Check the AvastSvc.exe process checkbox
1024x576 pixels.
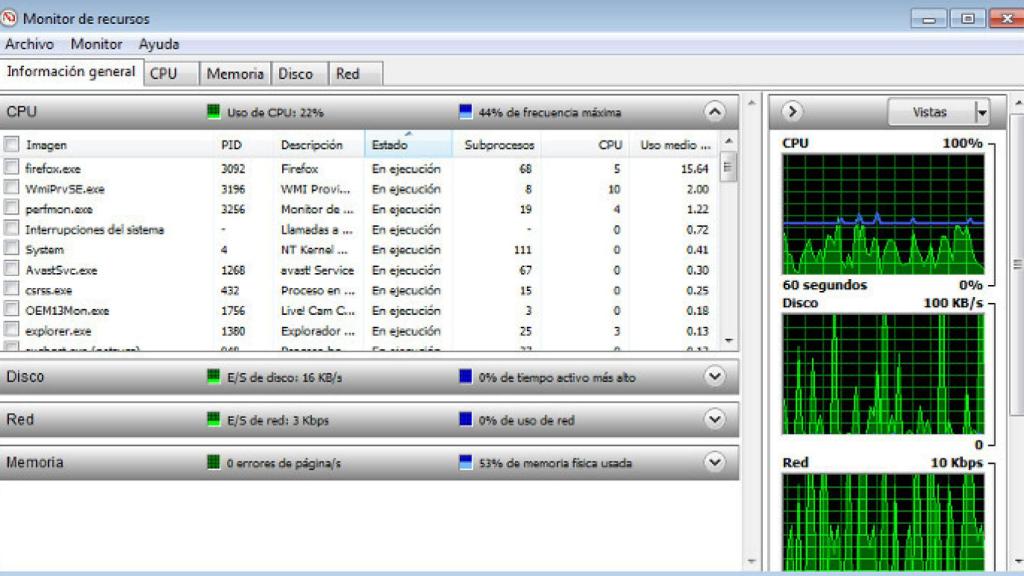coord(12,270)
